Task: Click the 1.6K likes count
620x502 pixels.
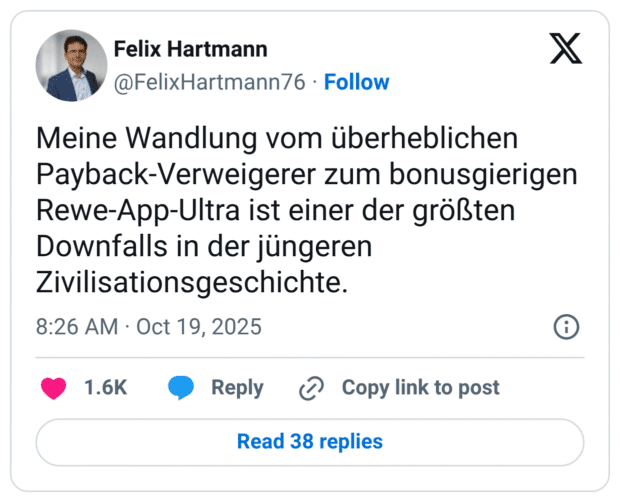Action: point(106,388)
